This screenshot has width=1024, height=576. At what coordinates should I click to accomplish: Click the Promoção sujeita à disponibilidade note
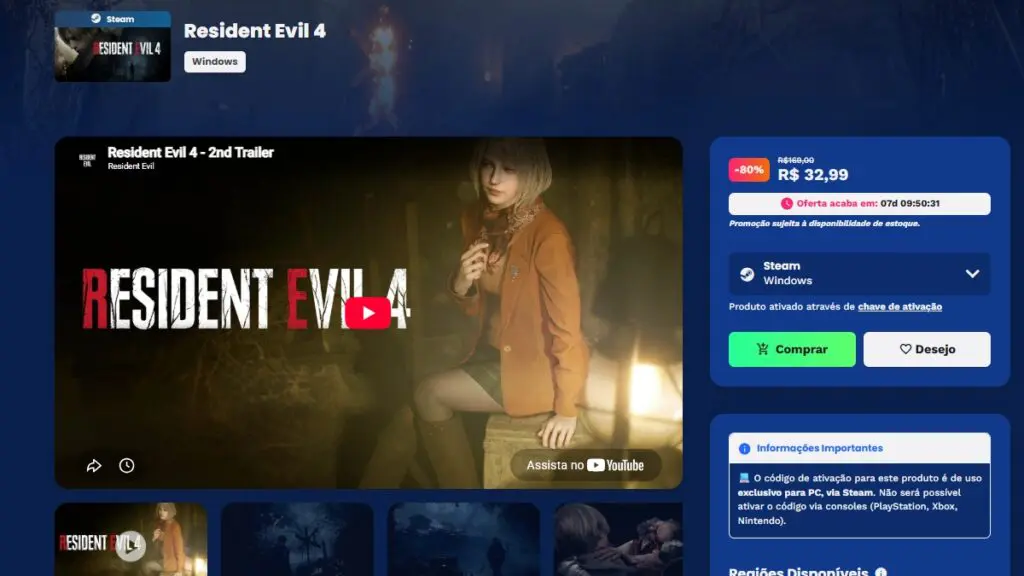point(824,223)
